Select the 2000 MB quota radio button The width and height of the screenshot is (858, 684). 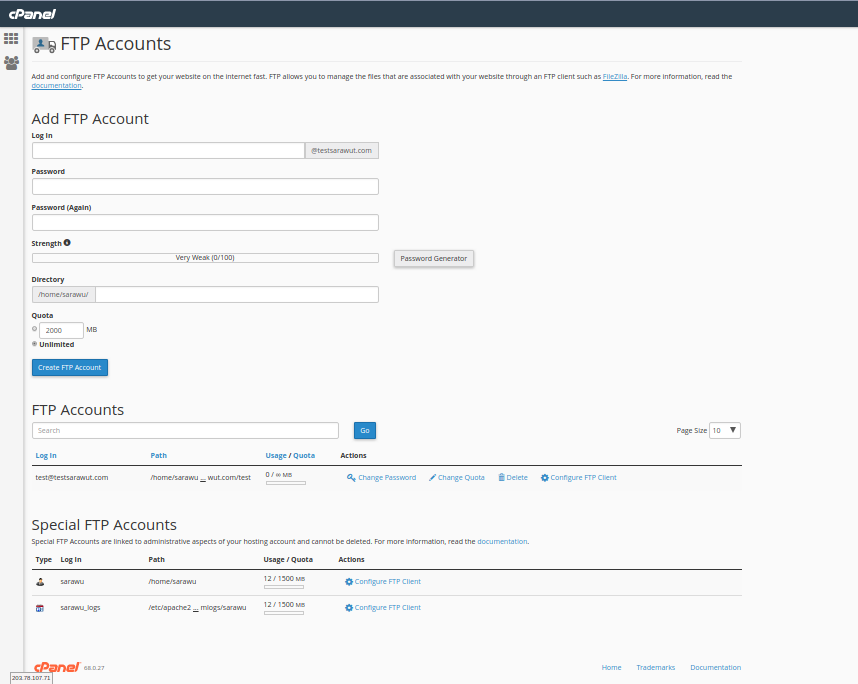[x=35, y=329]
